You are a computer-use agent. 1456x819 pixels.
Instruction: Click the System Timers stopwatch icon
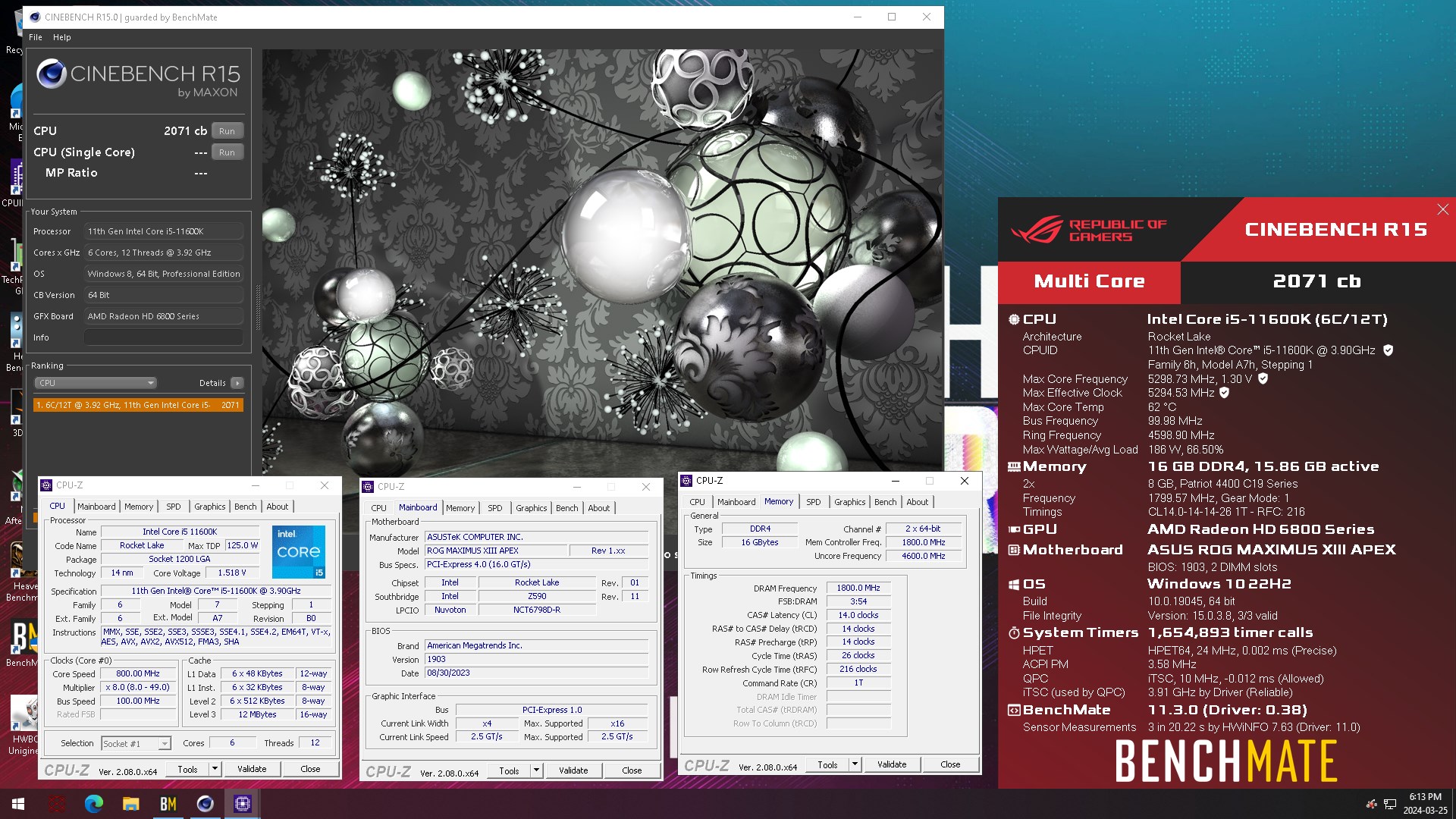[1014, 632]
